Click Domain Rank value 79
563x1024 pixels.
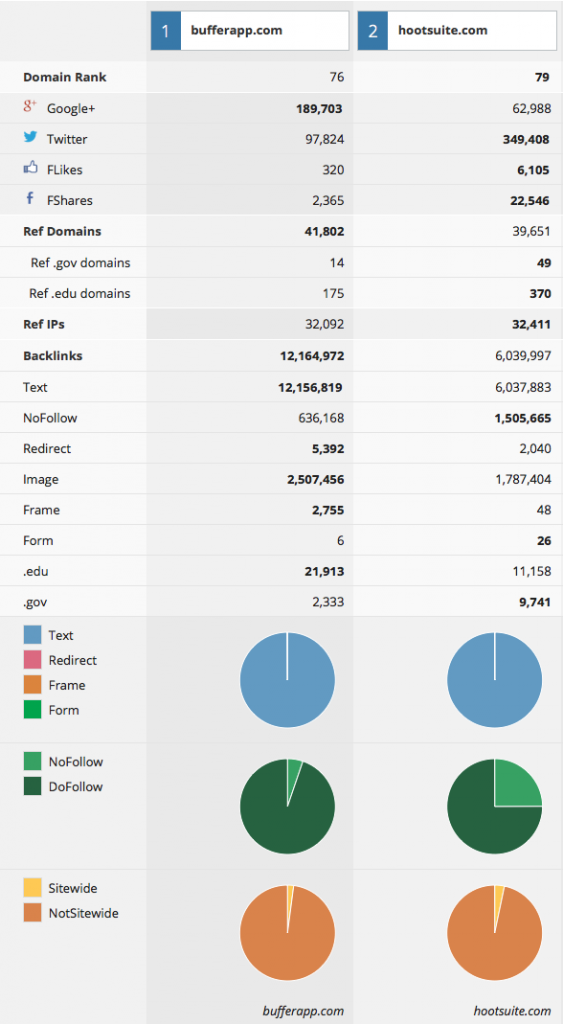pos(543,78)
